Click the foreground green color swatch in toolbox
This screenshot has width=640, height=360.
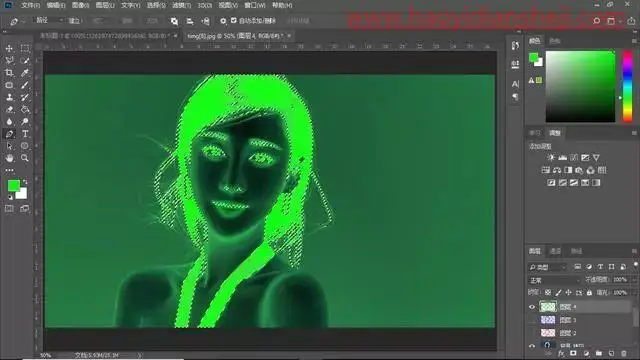(x=14, y=186)
